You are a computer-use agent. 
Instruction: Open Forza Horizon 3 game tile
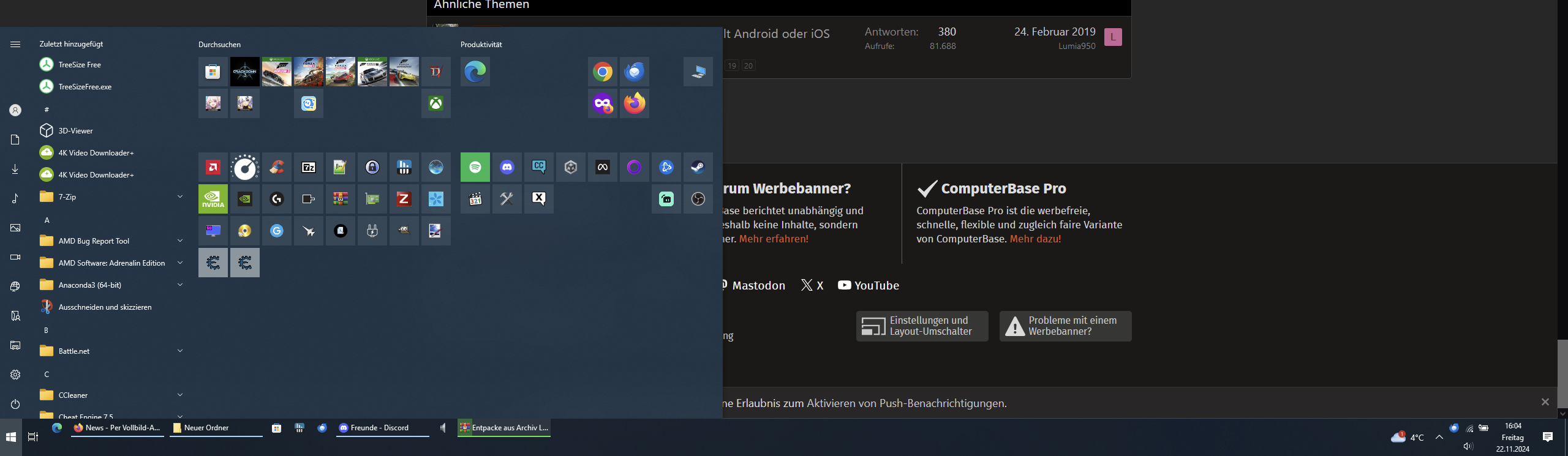click(x=276, y=72)
